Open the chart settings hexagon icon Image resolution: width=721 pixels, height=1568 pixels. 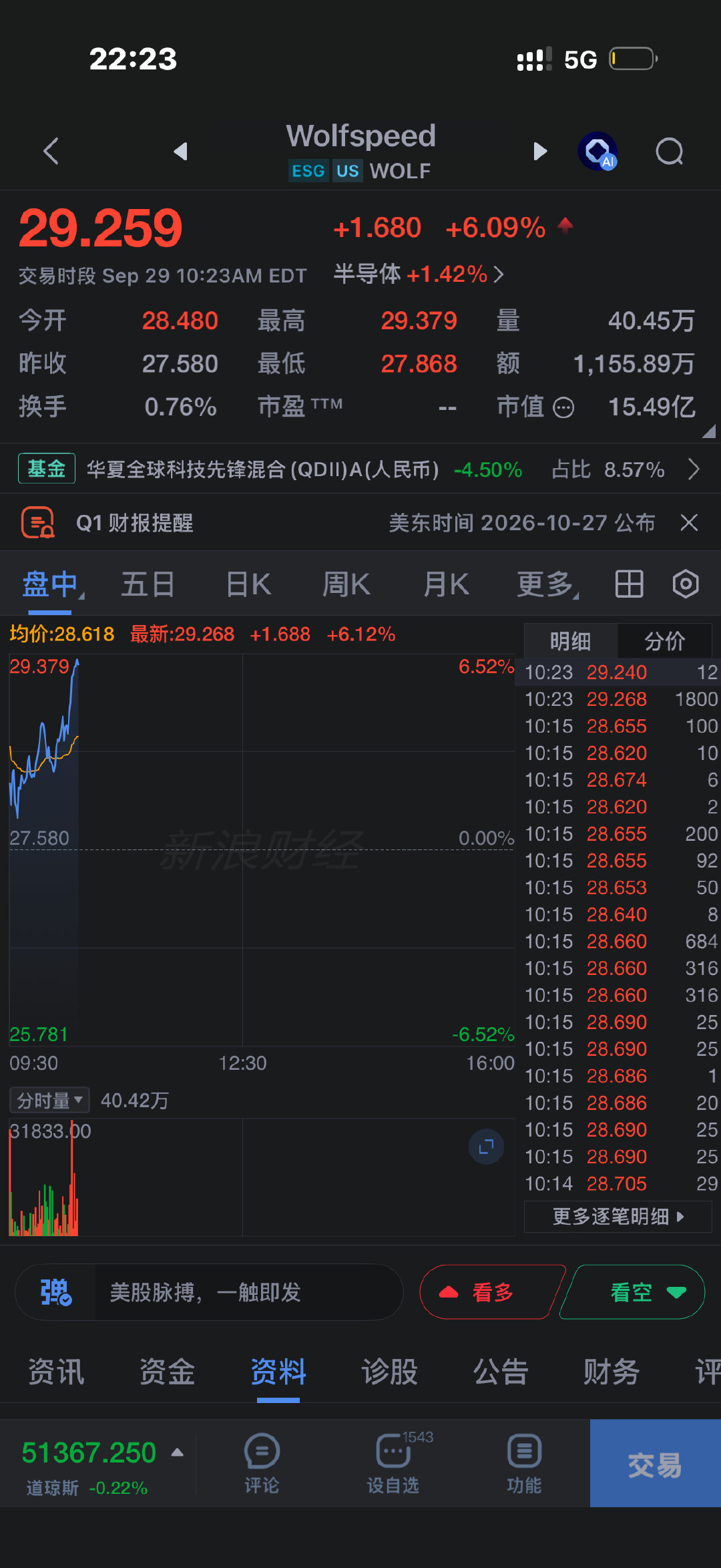[x=686, y=584]
